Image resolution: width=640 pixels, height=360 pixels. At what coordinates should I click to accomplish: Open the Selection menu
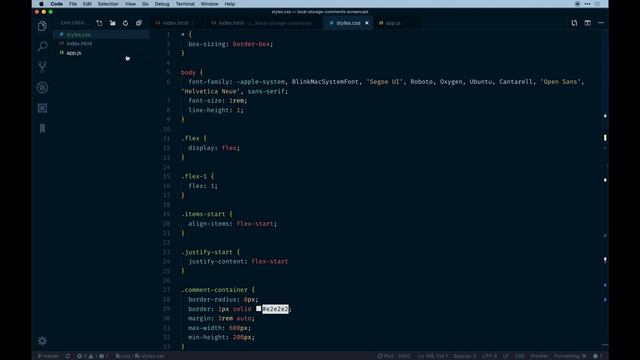108,4
